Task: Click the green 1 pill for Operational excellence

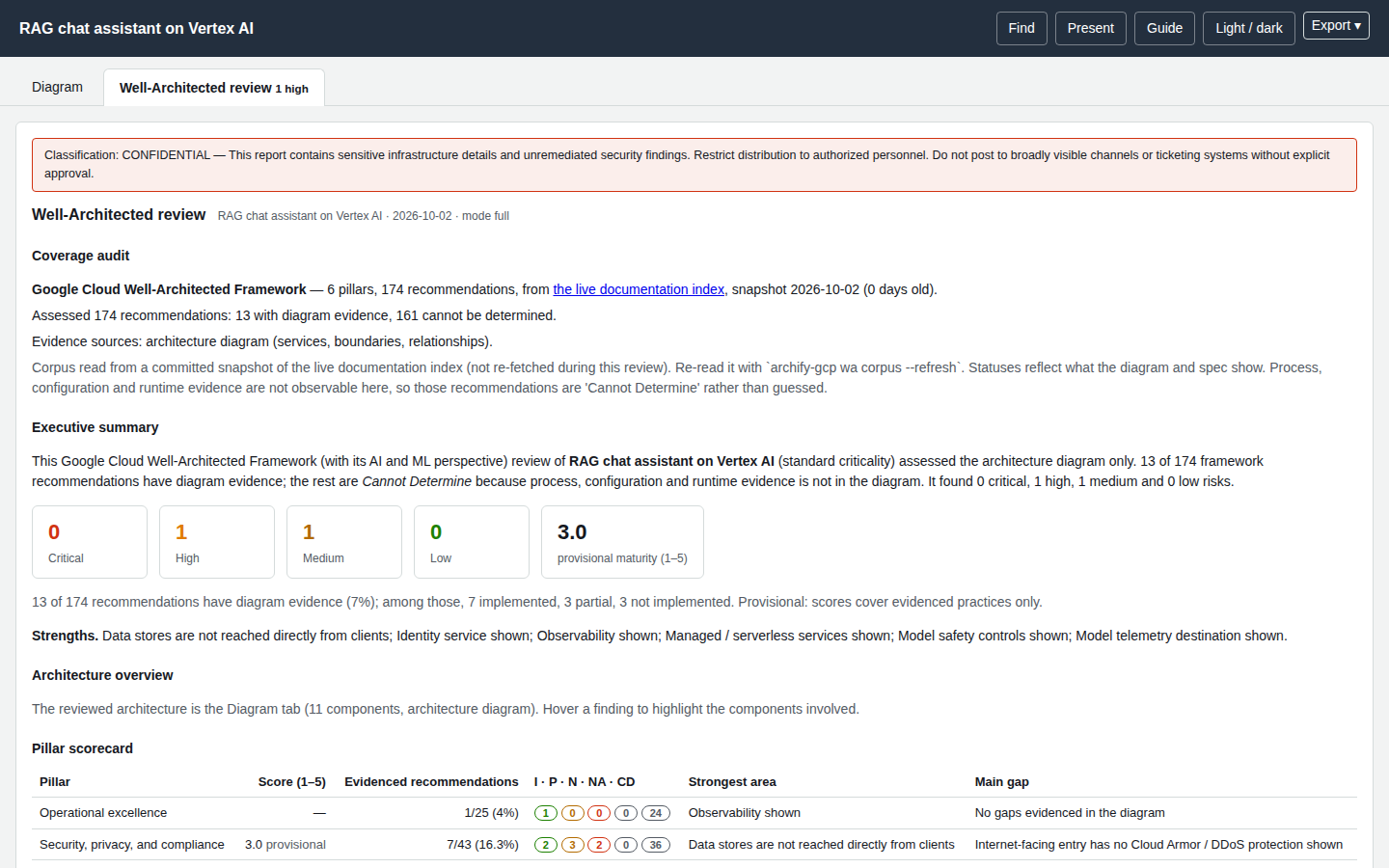Action: coord(546,813)
